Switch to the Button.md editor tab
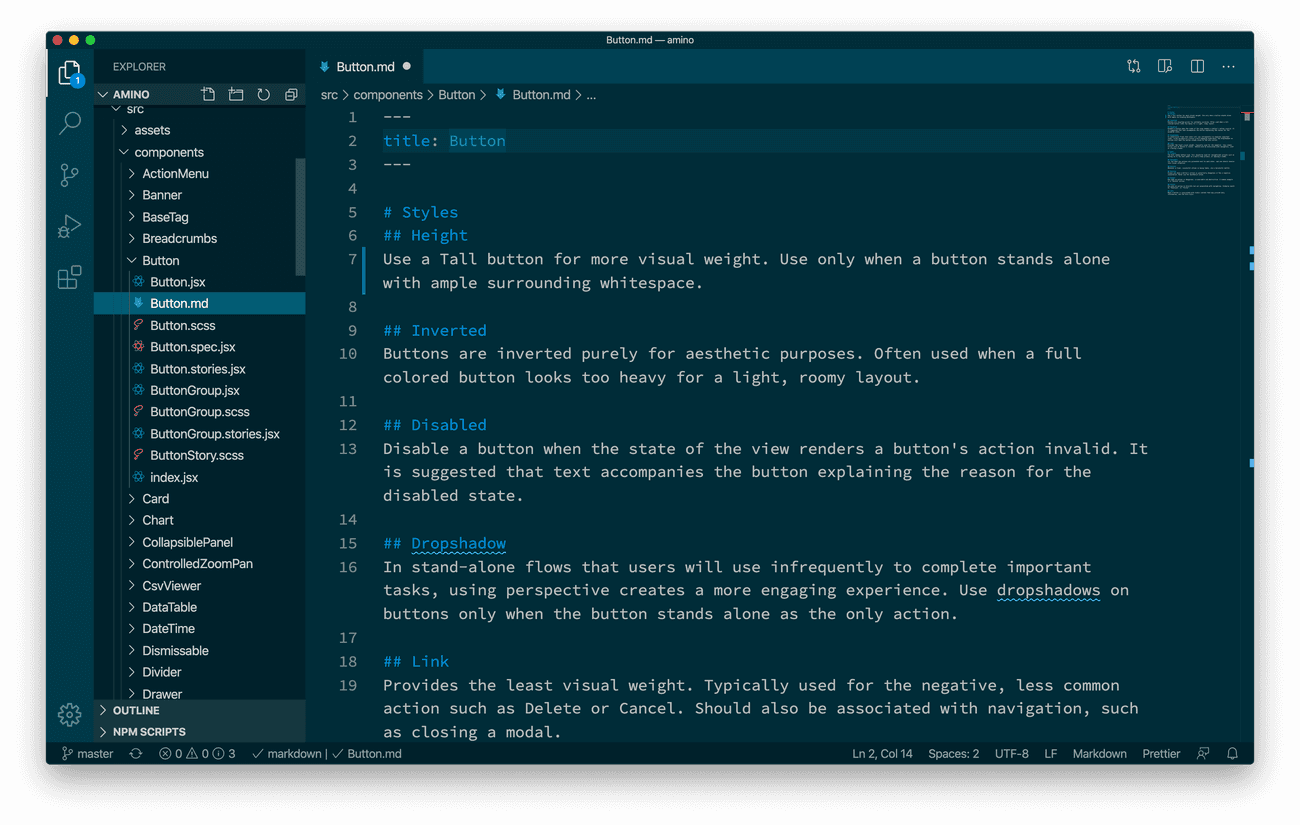Viewport: 1300px width, 825px height. point(364,65)
